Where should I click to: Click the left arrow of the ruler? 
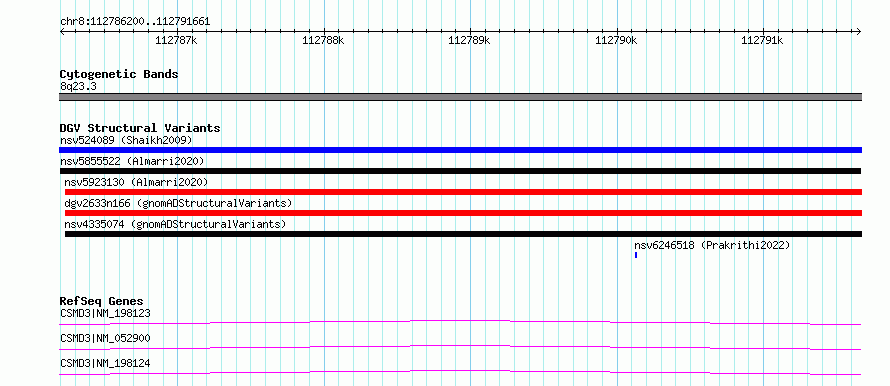point(62,32)
